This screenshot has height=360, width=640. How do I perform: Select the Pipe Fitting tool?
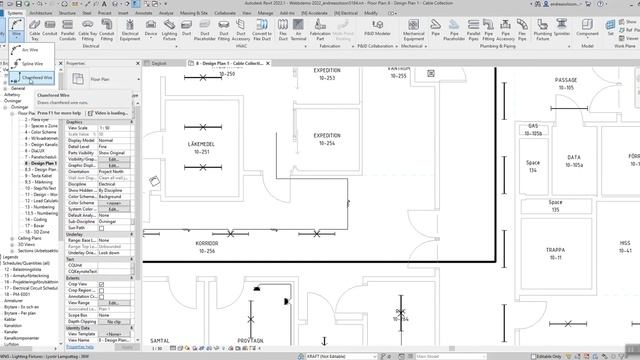(x=488, y=30)
